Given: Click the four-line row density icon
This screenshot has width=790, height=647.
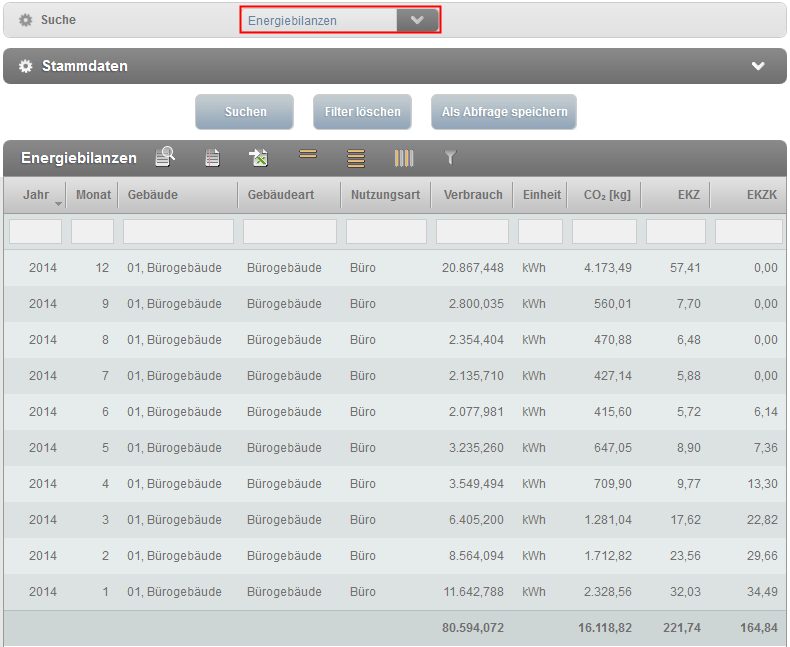Looking at the screenshot, I should coord(356,157).
